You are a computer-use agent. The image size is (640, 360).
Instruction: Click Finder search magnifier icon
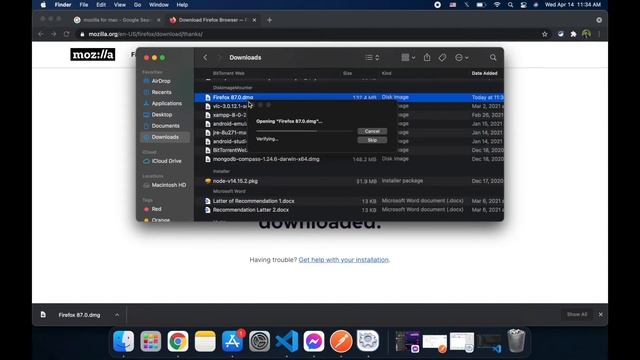click(493, 58)
